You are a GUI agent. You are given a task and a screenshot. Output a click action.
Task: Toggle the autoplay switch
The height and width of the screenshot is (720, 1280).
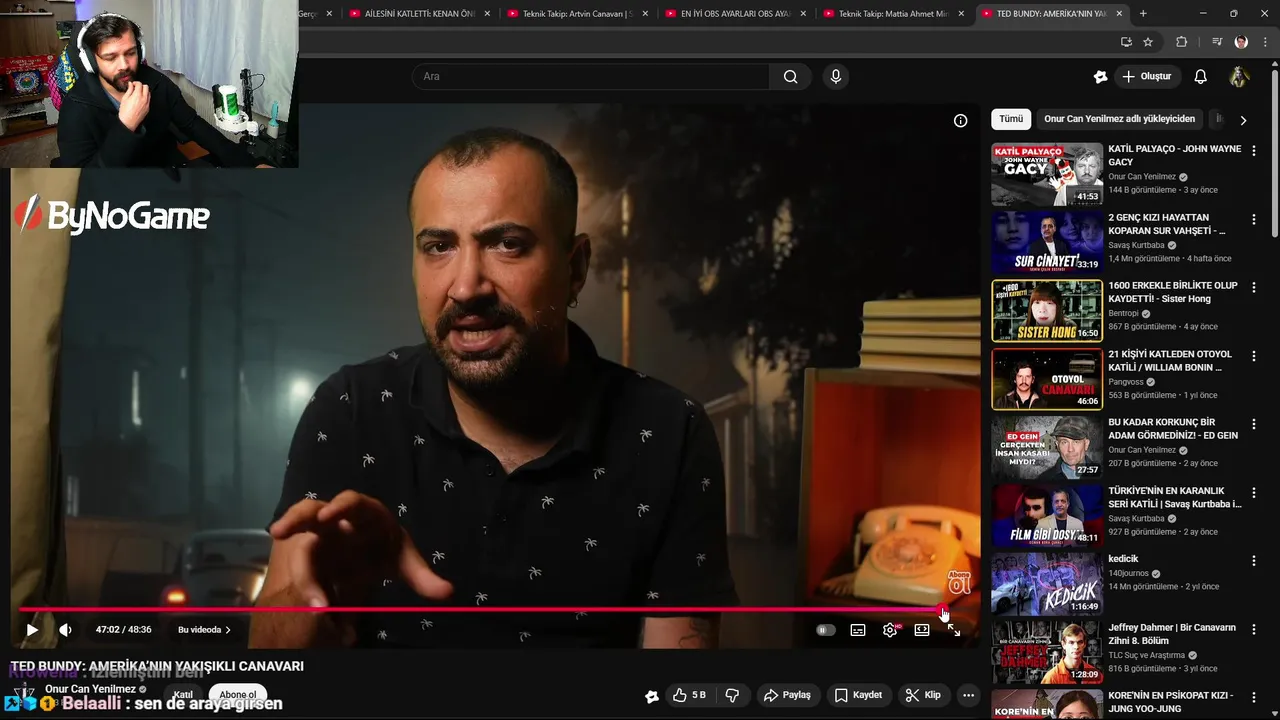tap(825, 630)
